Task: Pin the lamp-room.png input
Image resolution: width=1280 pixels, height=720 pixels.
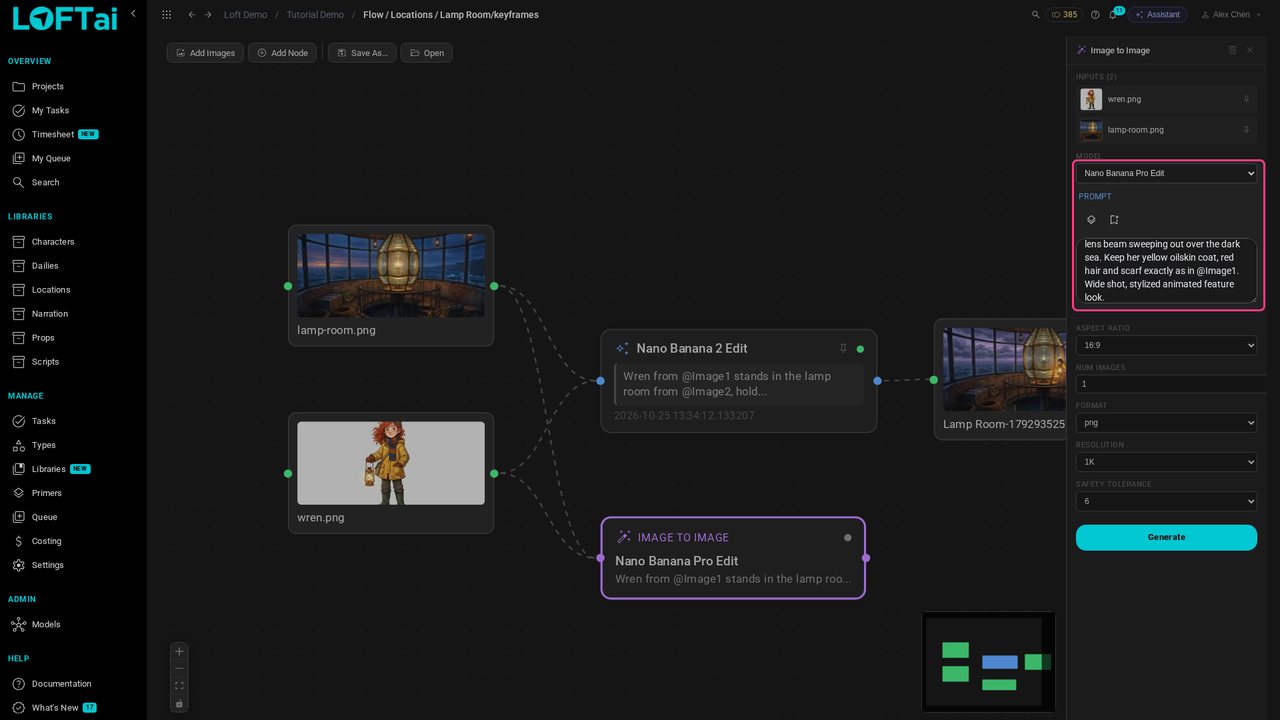Action: (1246, 130)
